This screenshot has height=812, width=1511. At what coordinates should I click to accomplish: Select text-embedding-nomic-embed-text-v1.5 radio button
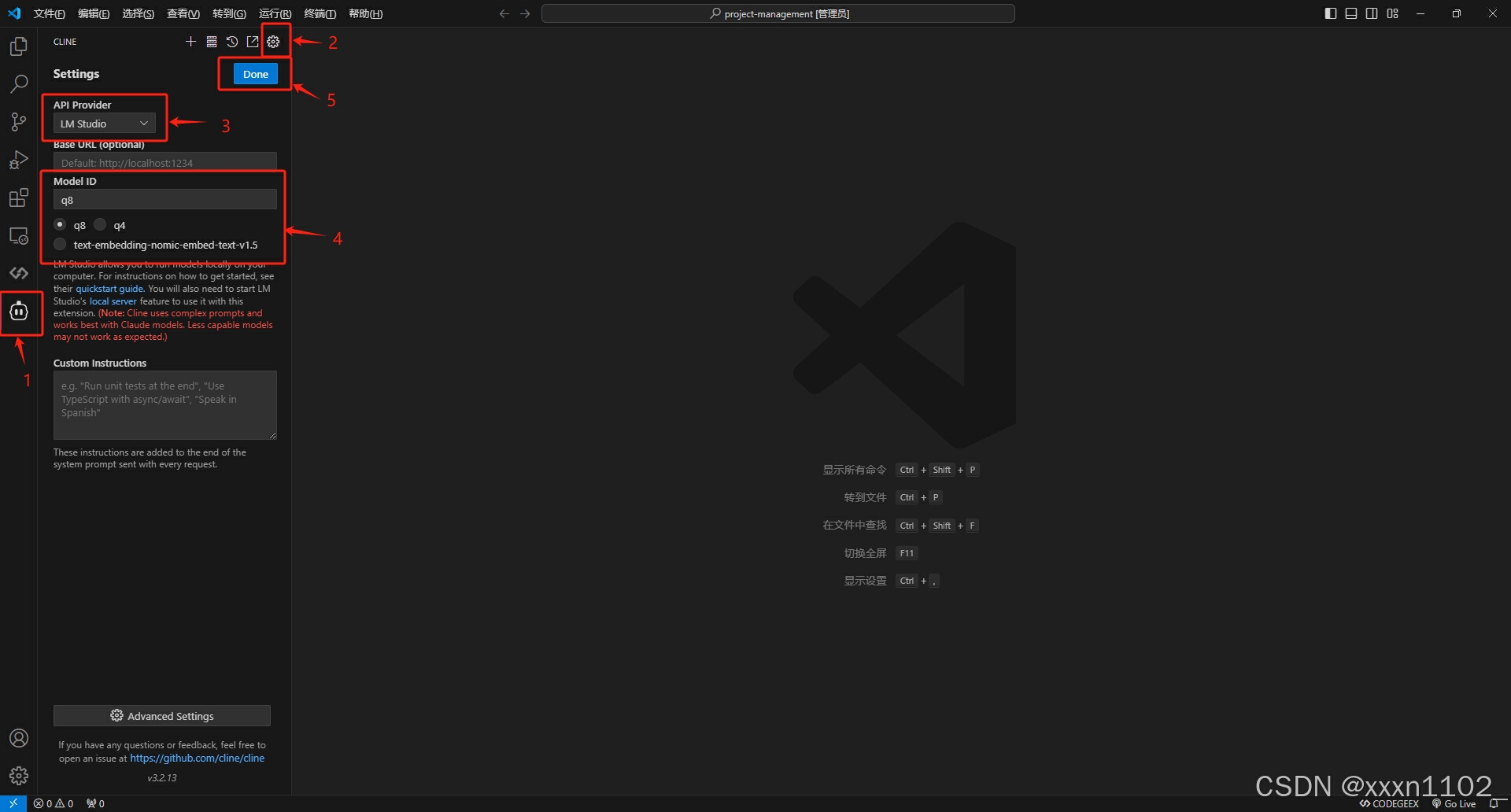point(60,244)
